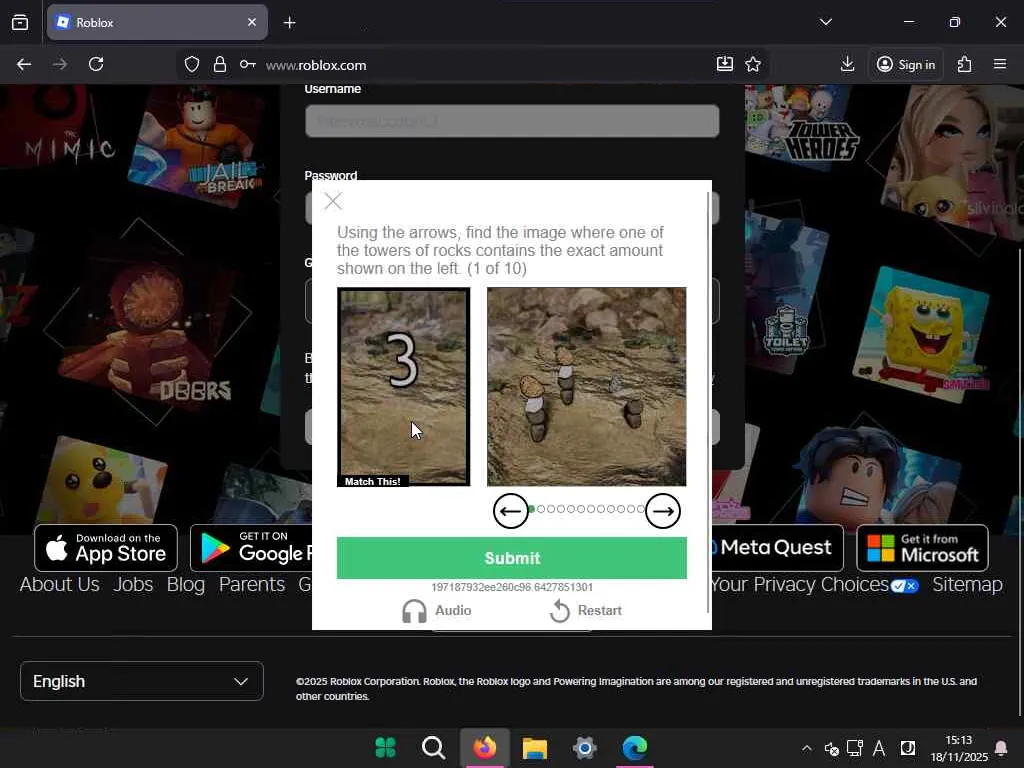1024x768 pixels.
Task: Open Parents footer link
Action: (x=251, y=584)
